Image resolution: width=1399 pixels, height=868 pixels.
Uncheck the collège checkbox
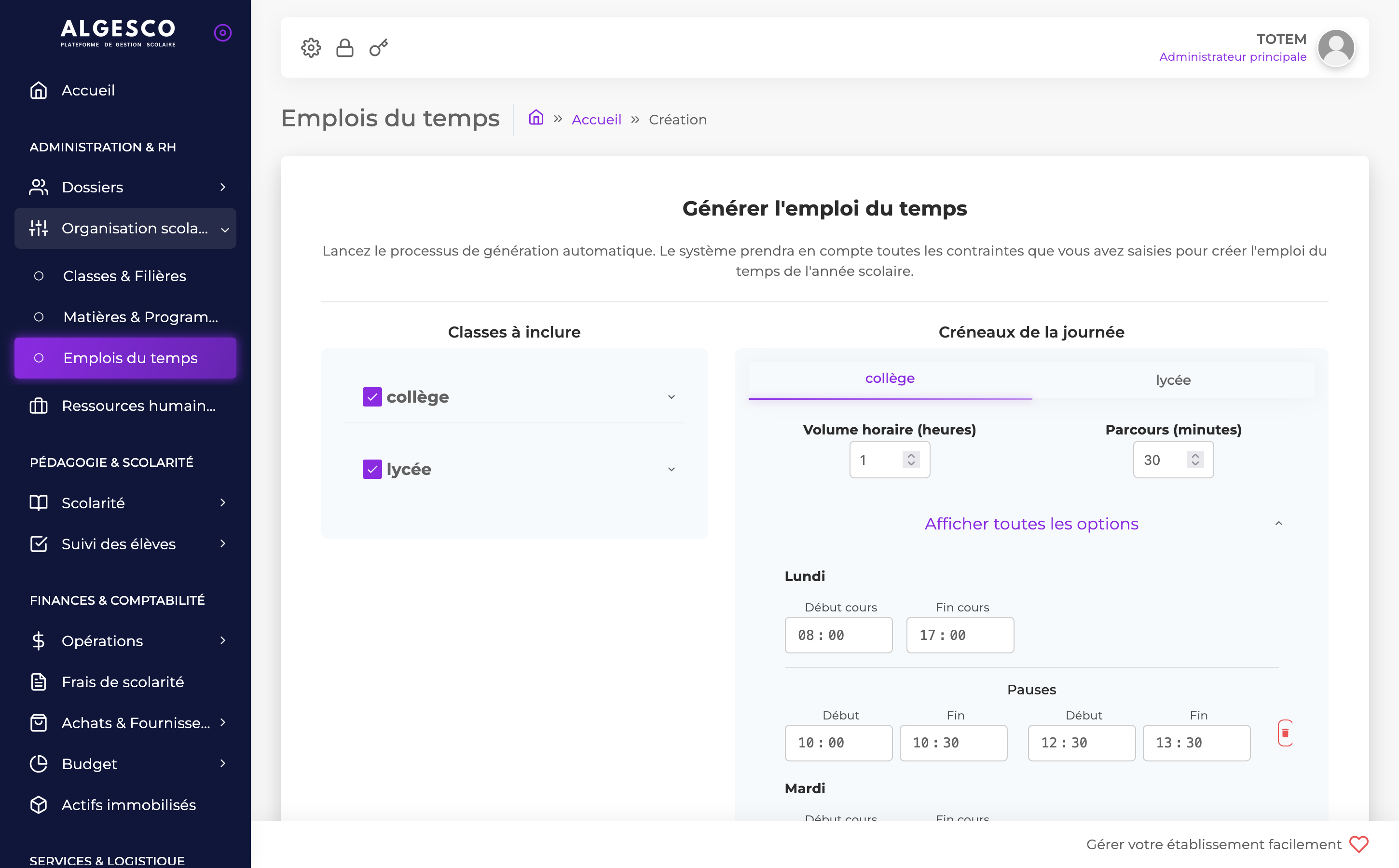click(x=372, y=396)
